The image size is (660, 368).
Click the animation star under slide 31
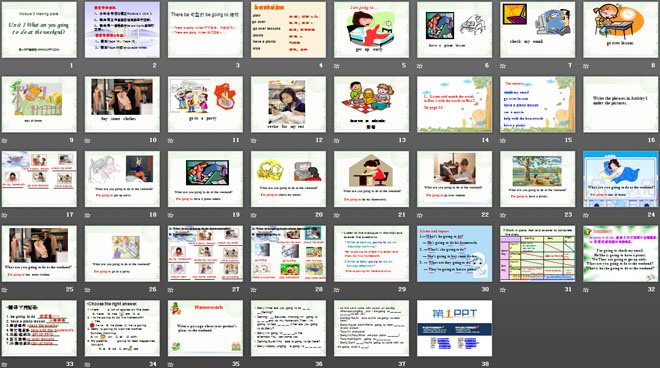click(503, 290)
